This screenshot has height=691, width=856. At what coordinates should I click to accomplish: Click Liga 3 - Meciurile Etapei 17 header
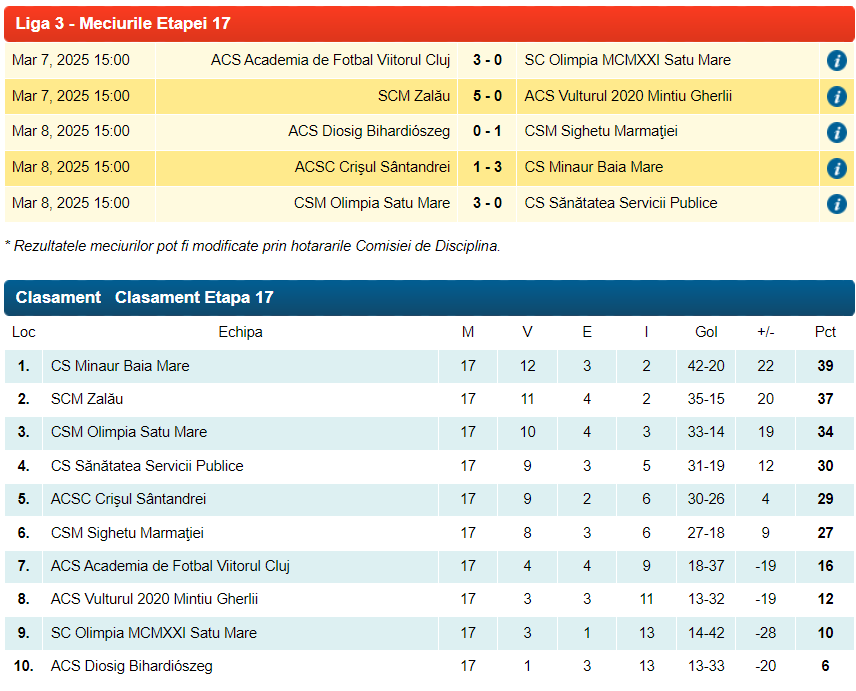coord(123,23)
